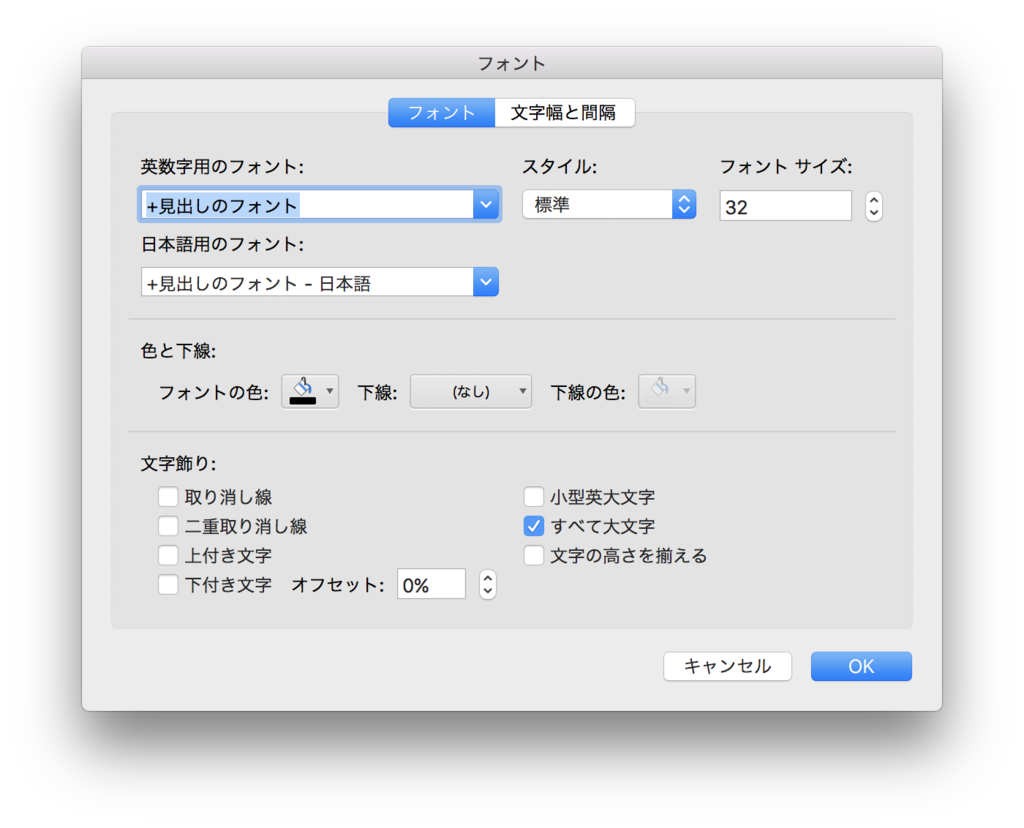Click the disabled 下線の色 color picker
1024x828 pixels.
[667, 392]
